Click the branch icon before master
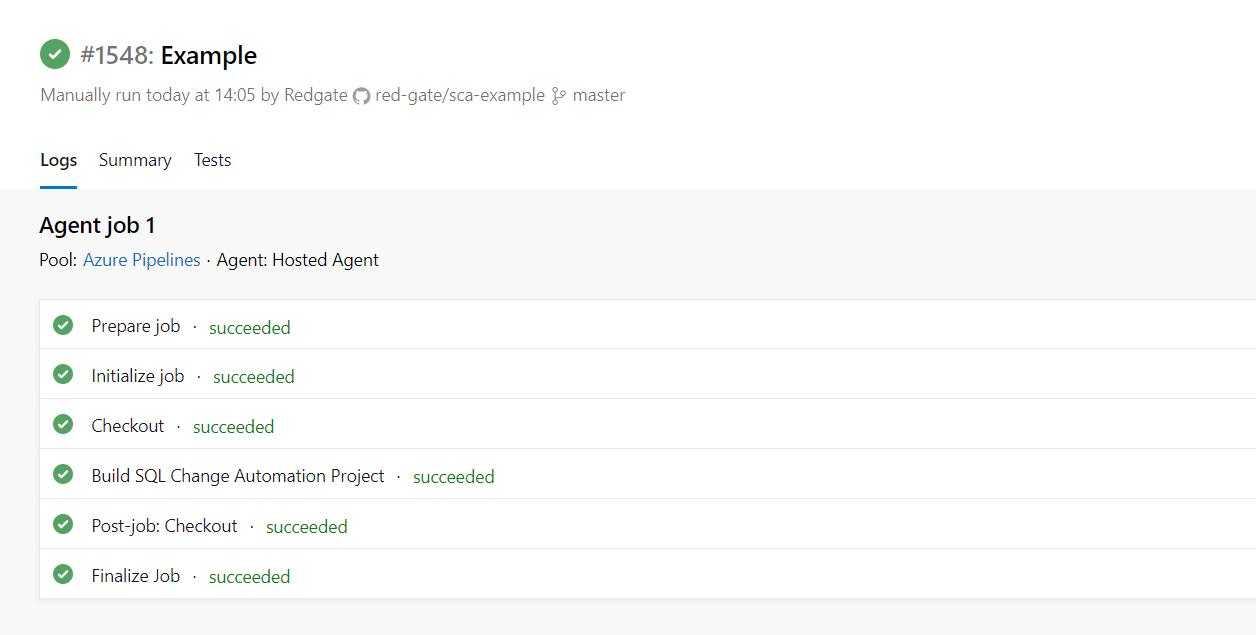The width and height of the screenshot is (1257, 635). [559, 96]
